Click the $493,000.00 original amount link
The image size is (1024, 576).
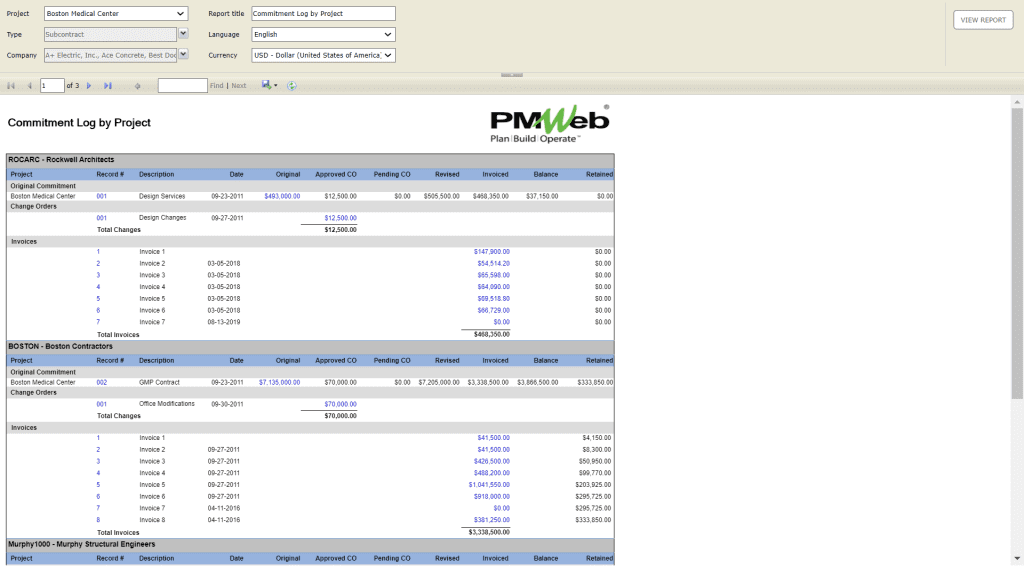tap(282, 196)
